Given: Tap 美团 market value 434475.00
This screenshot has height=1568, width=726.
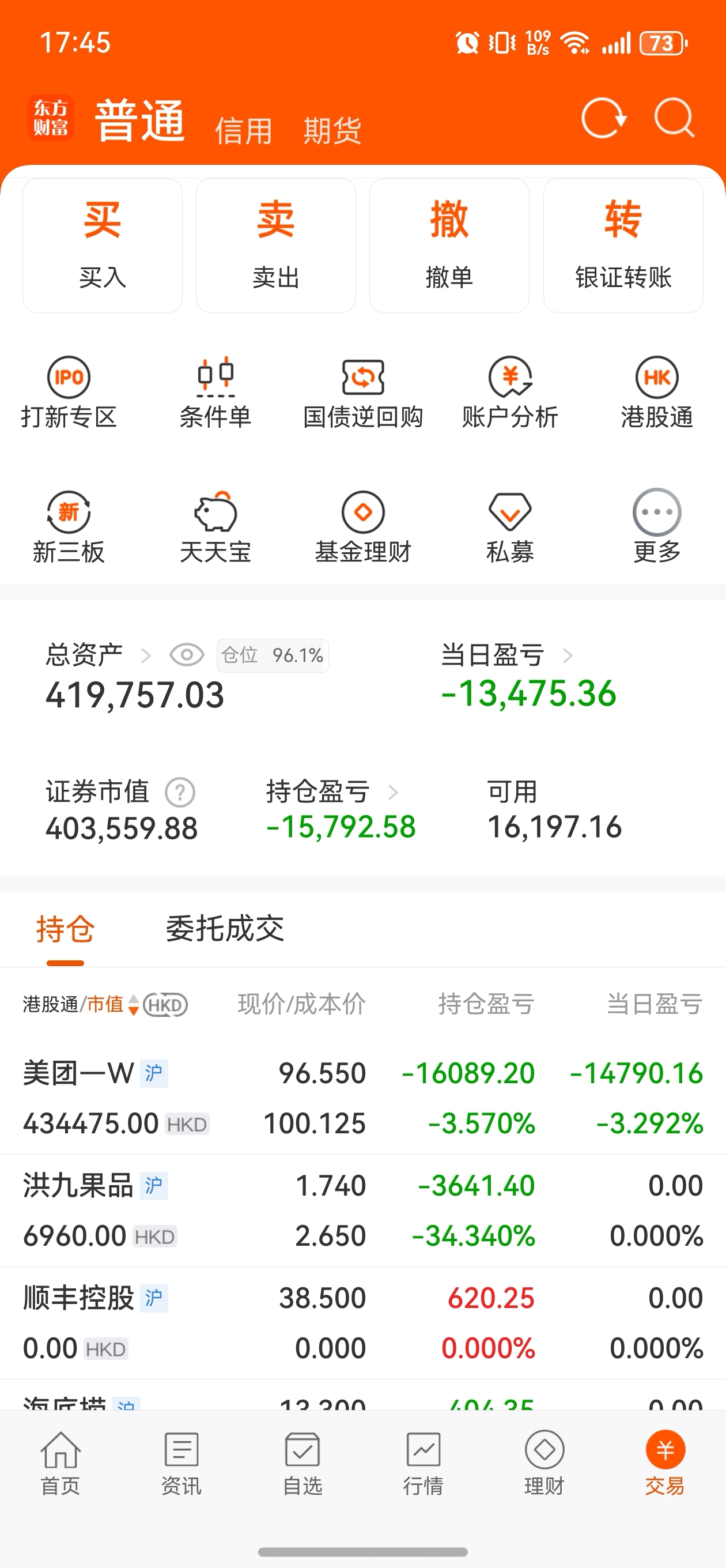Looking at the screenshot, I should [x=90, y=1124].
